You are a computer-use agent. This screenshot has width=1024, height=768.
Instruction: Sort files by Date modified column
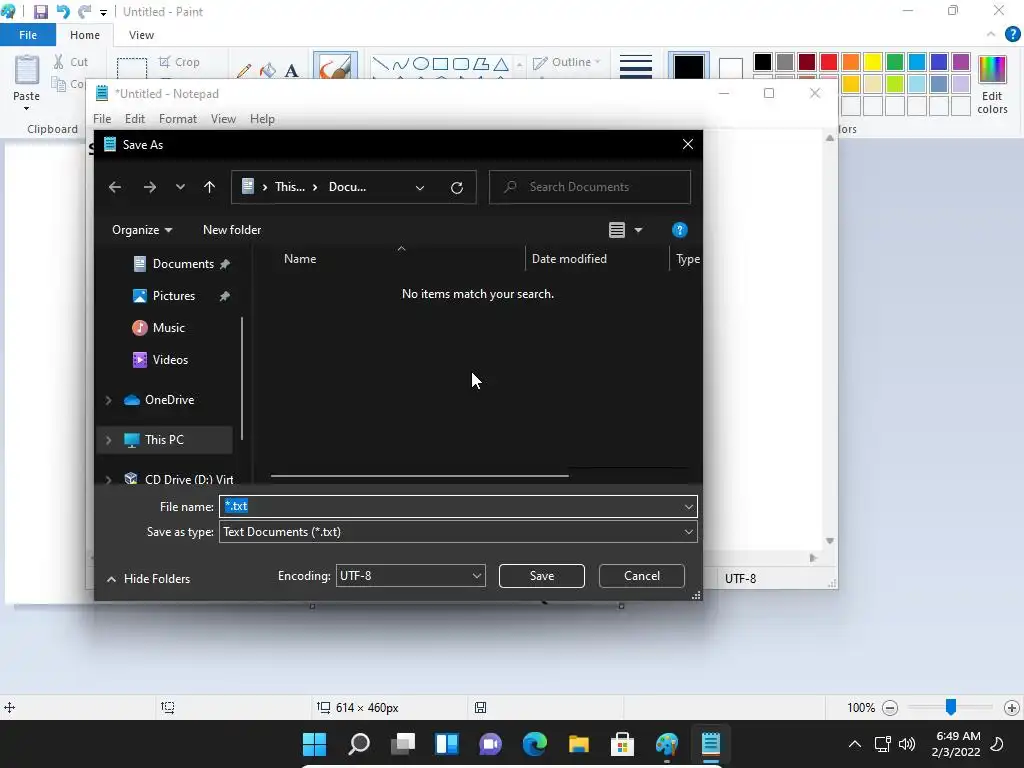(569, 259)
